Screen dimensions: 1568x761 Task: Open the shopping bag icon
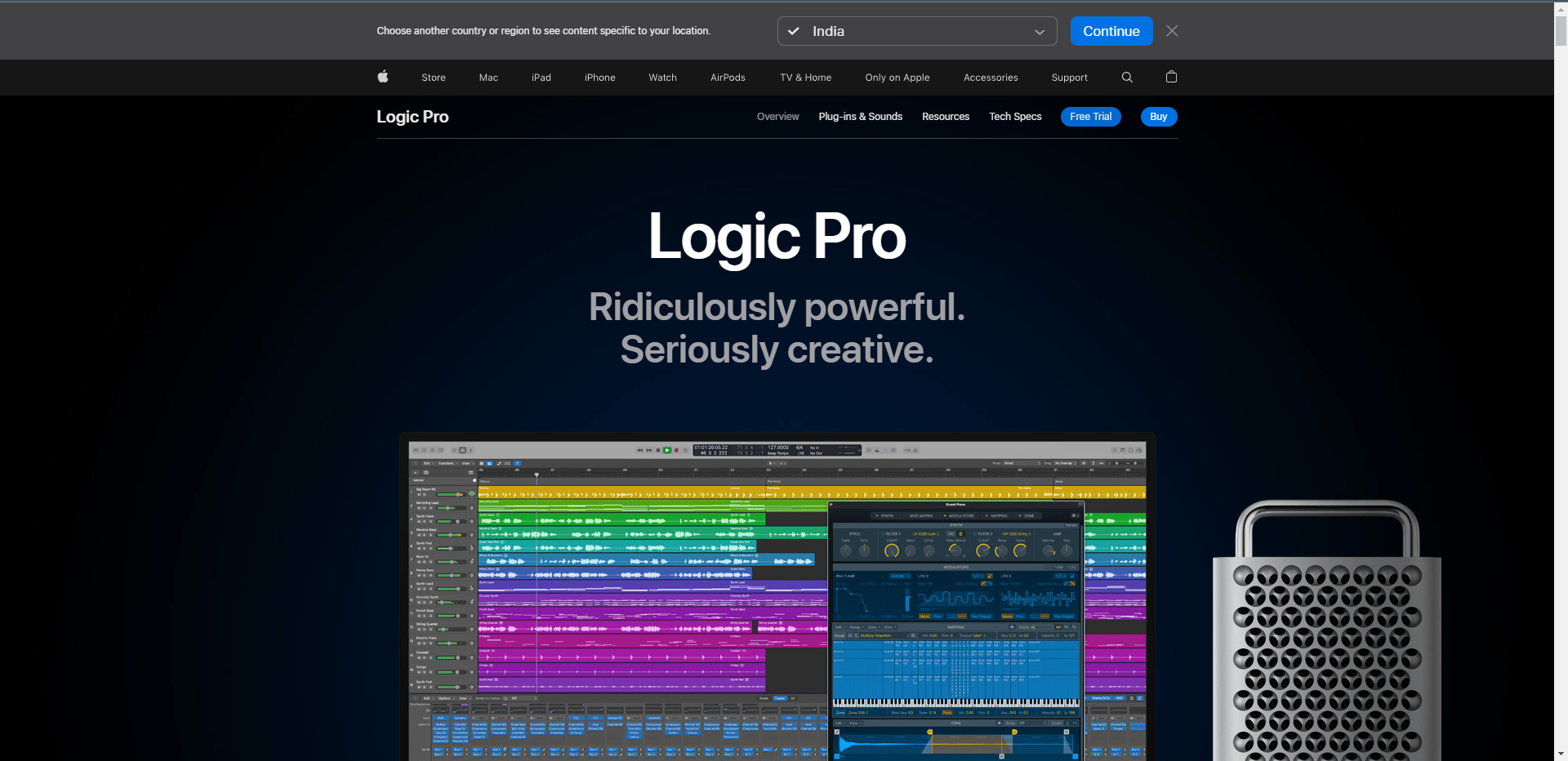[x=1171, y=77]
